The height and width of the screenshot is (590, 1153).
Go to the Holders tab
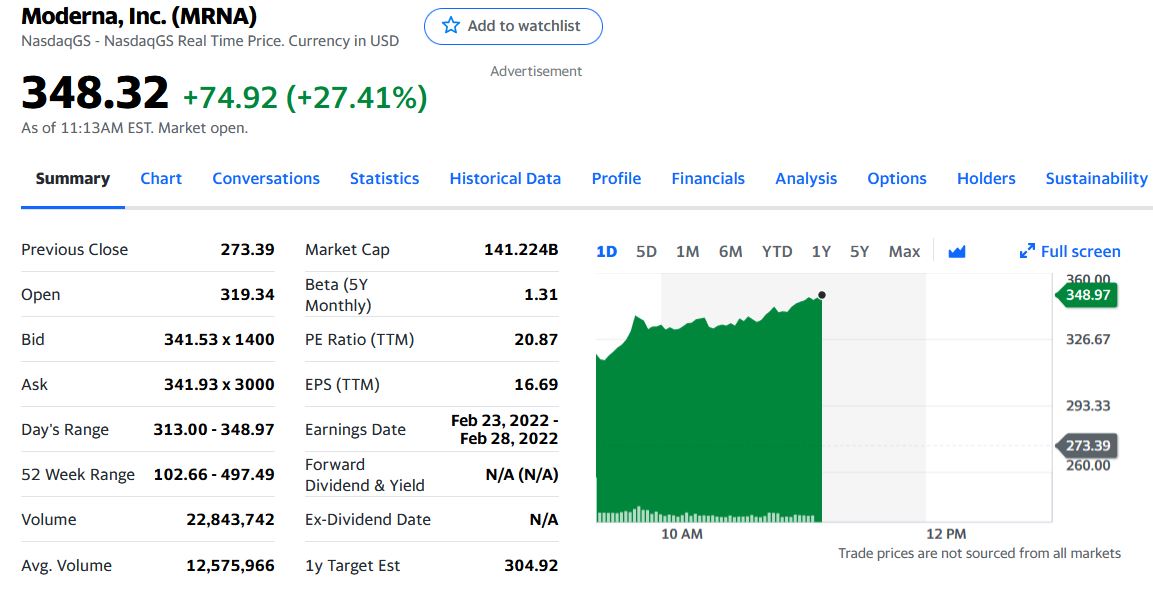click(986, 179)
